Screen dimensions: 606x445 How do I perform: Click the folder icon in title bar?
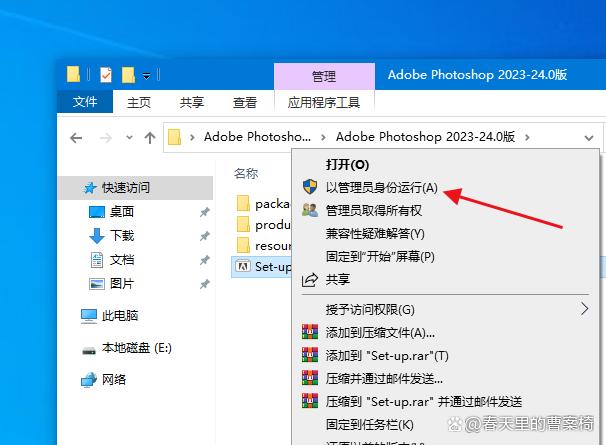click(73, 74)
